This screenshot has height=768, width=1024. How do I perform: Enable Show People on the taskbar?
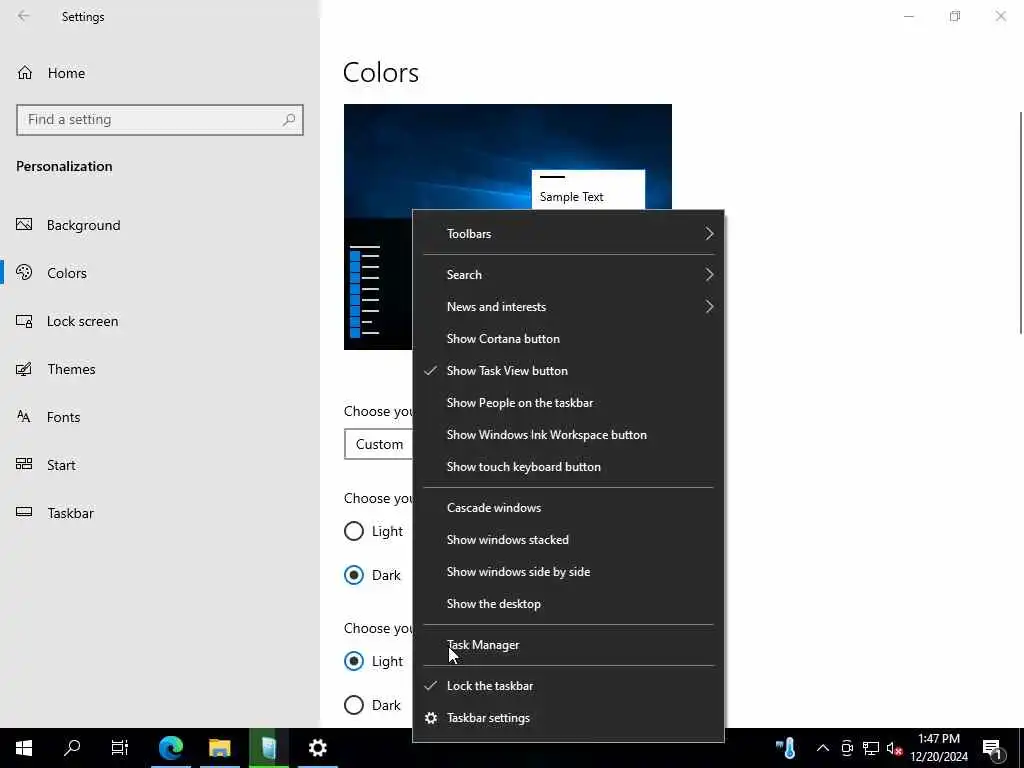point(568,403)
